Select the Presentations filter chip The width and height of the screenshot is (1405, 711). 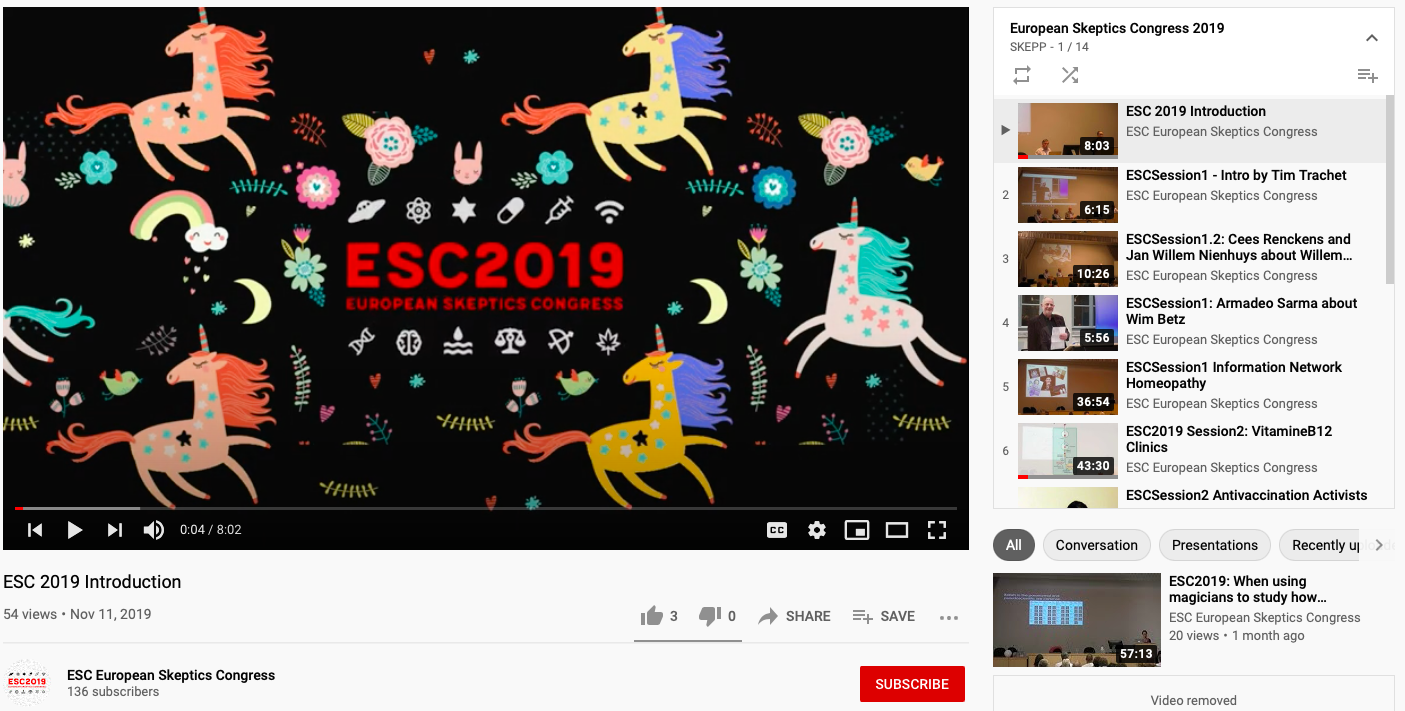1215,545
